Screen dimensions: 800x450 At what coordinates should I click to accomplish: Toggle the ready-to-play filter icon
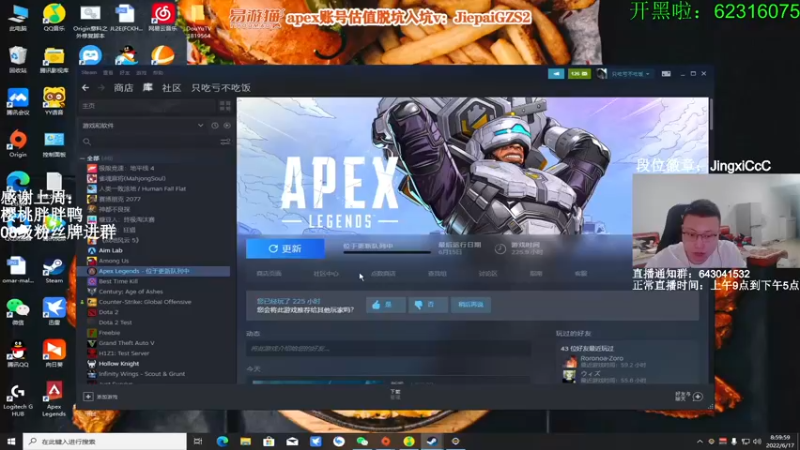click(x=227, y=126)
